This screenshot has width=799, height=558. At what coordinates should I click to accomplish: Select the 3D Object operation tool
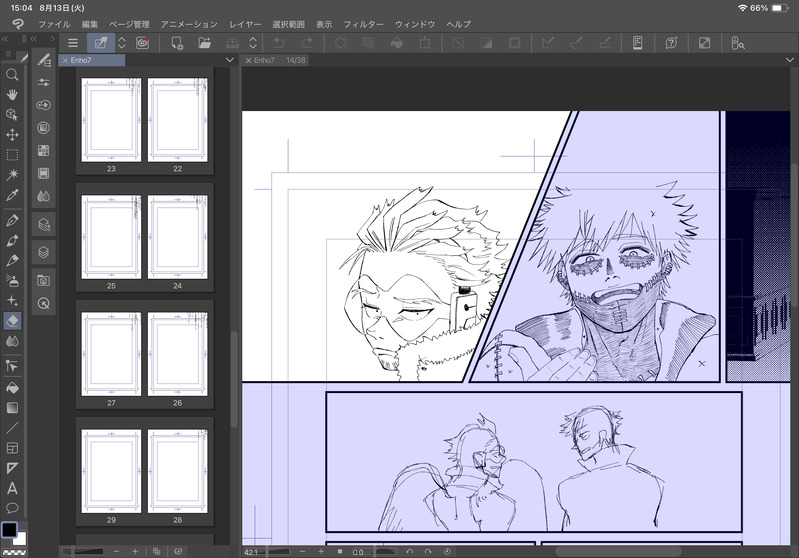(x=12, y=115)
